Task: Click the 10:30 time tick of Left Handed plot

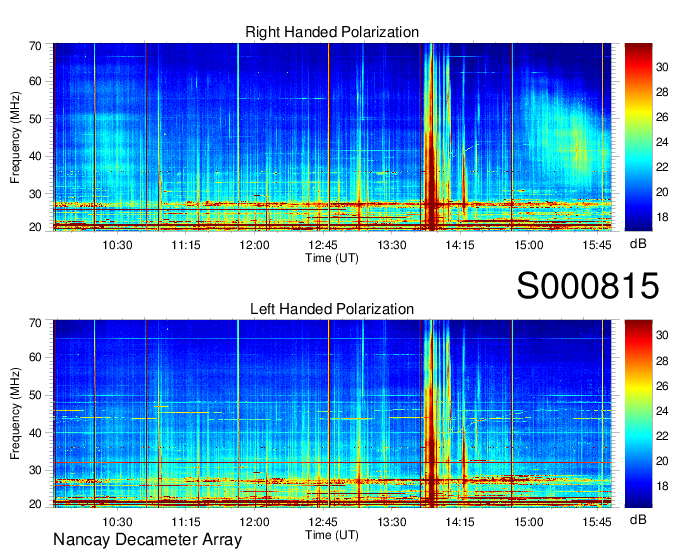Action: (x=117, y=522)
